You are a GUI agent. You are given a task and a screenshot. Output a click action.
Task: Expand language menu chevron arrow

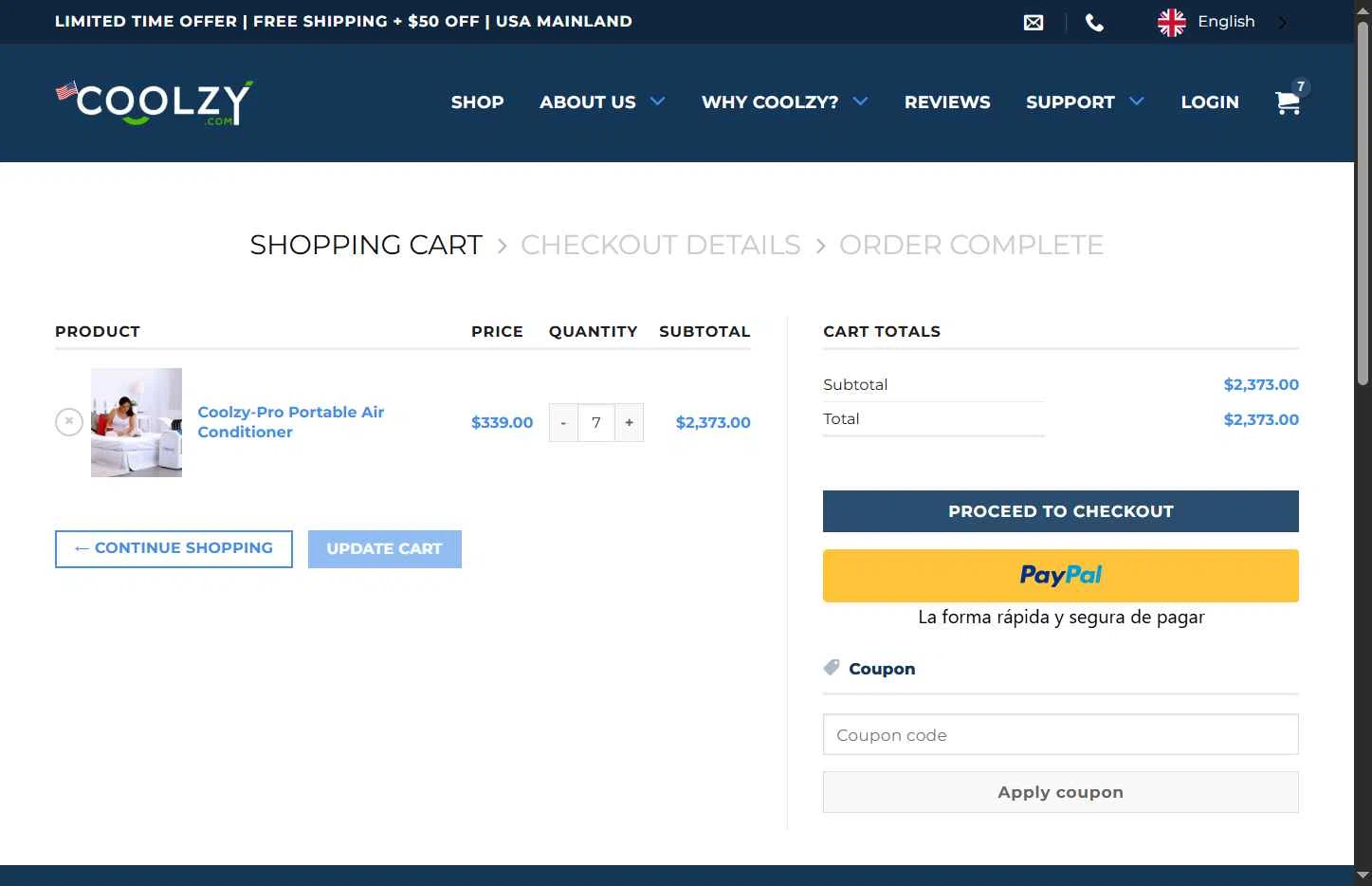[1283, 22]
